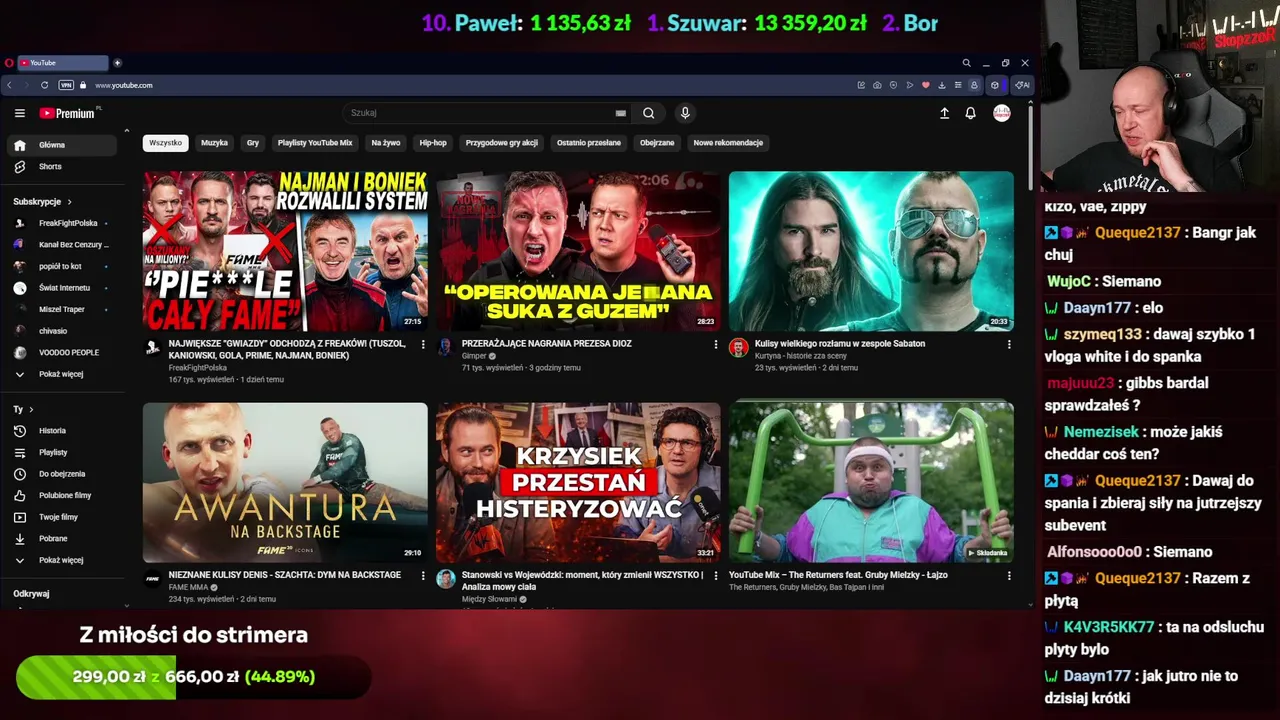Image resolution: width=1280 pixels, height=720 pixels.
Task: Select the Gry filter chip
Action: [253, 143]
